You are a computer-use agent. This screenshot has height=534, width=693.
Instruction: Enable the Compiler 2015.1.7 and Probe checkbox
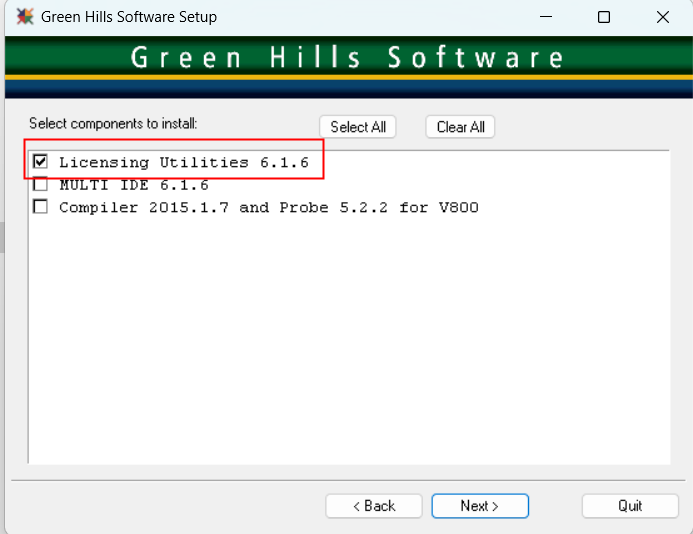pos(40,206)
